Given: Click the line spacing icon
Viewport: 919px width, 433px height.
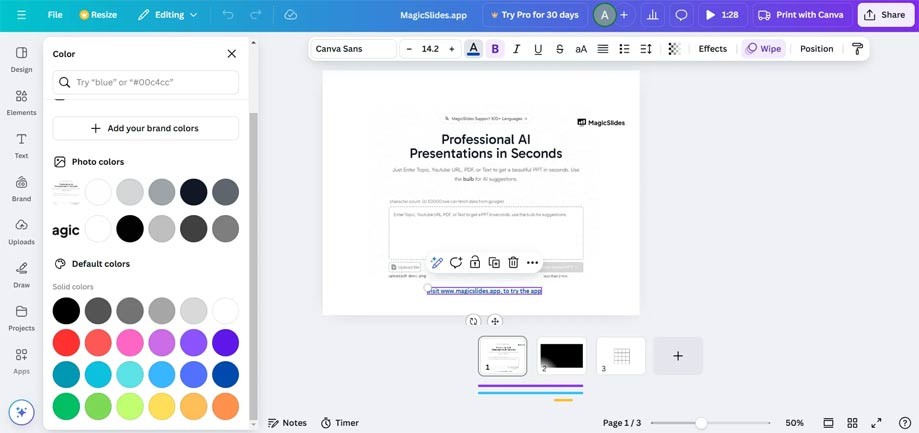Looking at the screenshot, I should point(646,49).
